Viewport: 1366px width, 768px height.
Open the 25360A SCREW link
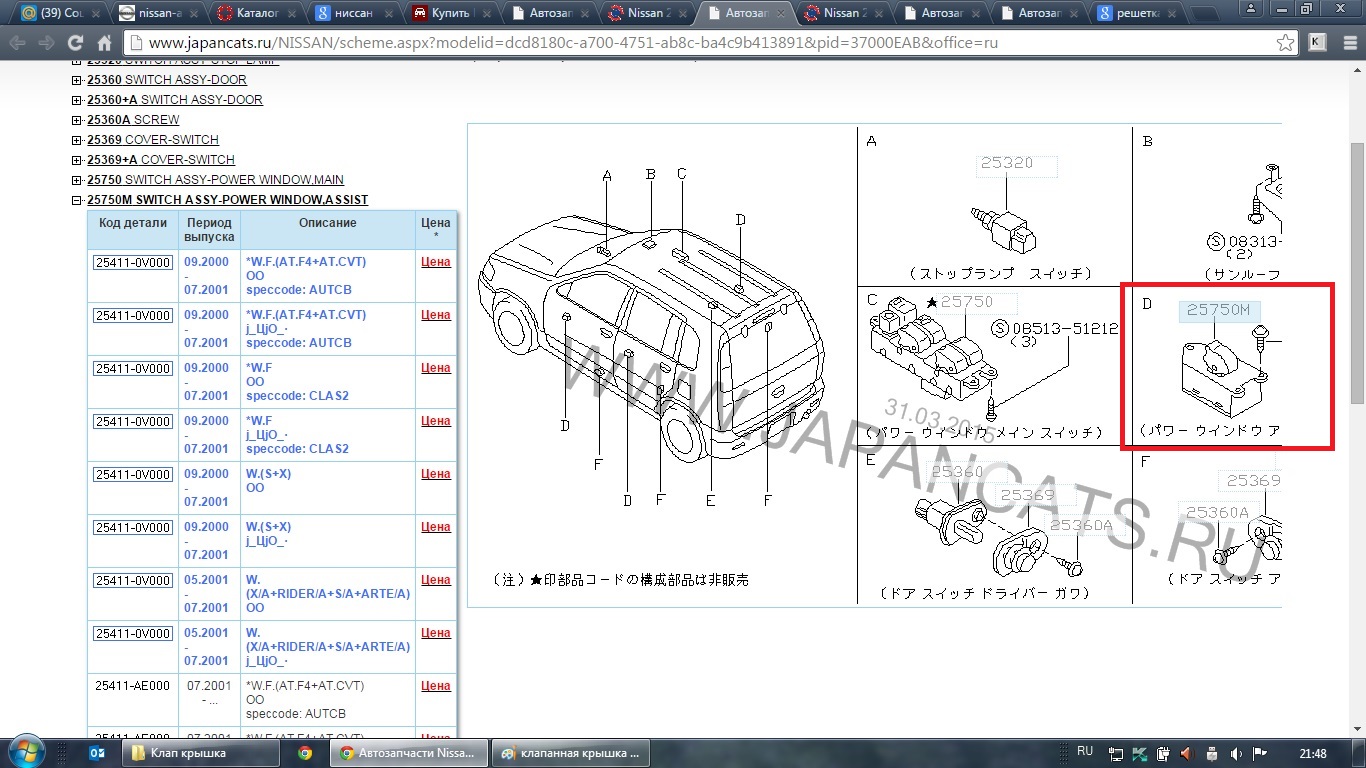(133, 120)
